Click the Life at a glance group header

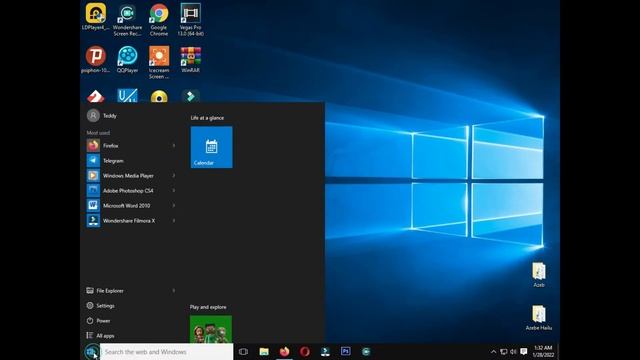(207, 118)
